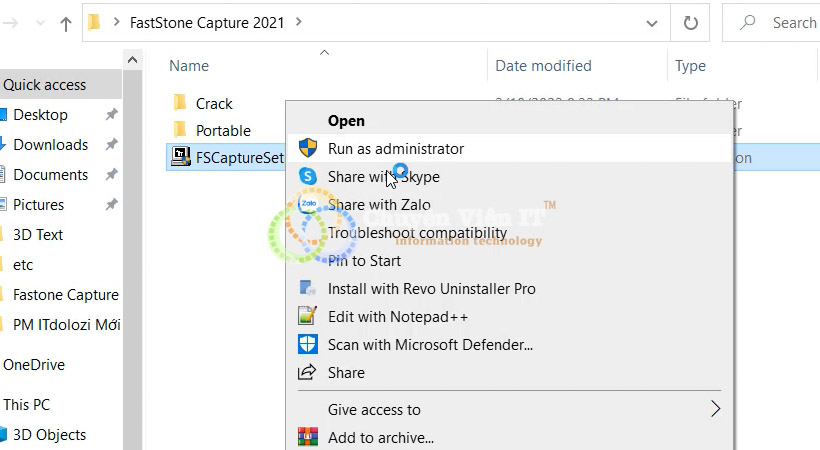820x450 pixels.
Task: Choose Troubleshoot compatibility option
Action: (417, 233)
